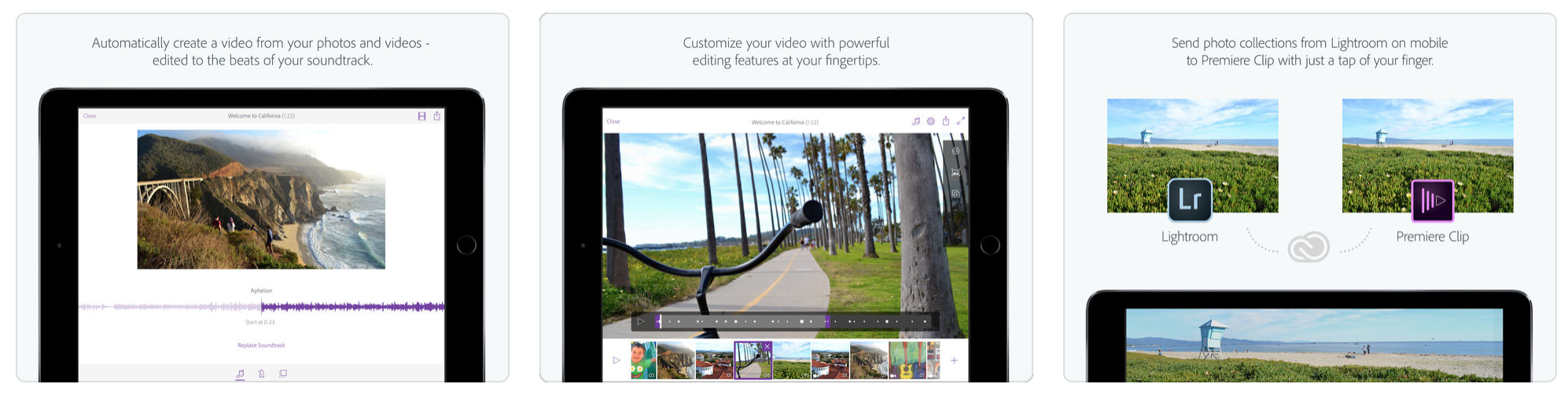Click the Creative Cloud logo
Viewport: 1568px width, 395px height.
tap(1309, 247)
